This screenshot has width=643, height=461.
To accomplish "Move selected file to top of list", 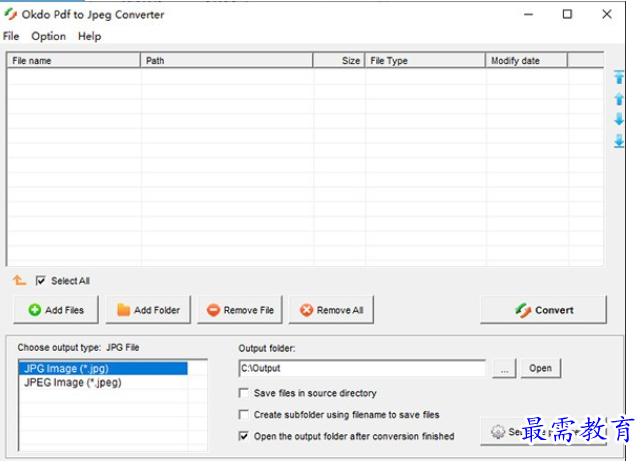I will coord(619,77).
